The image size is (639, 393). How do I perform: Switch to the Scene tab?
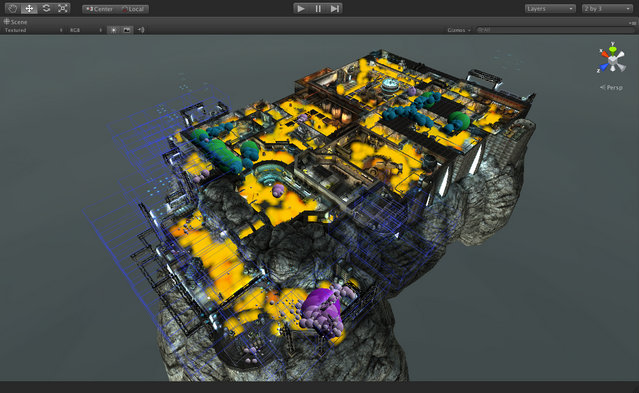coord(15,22)
